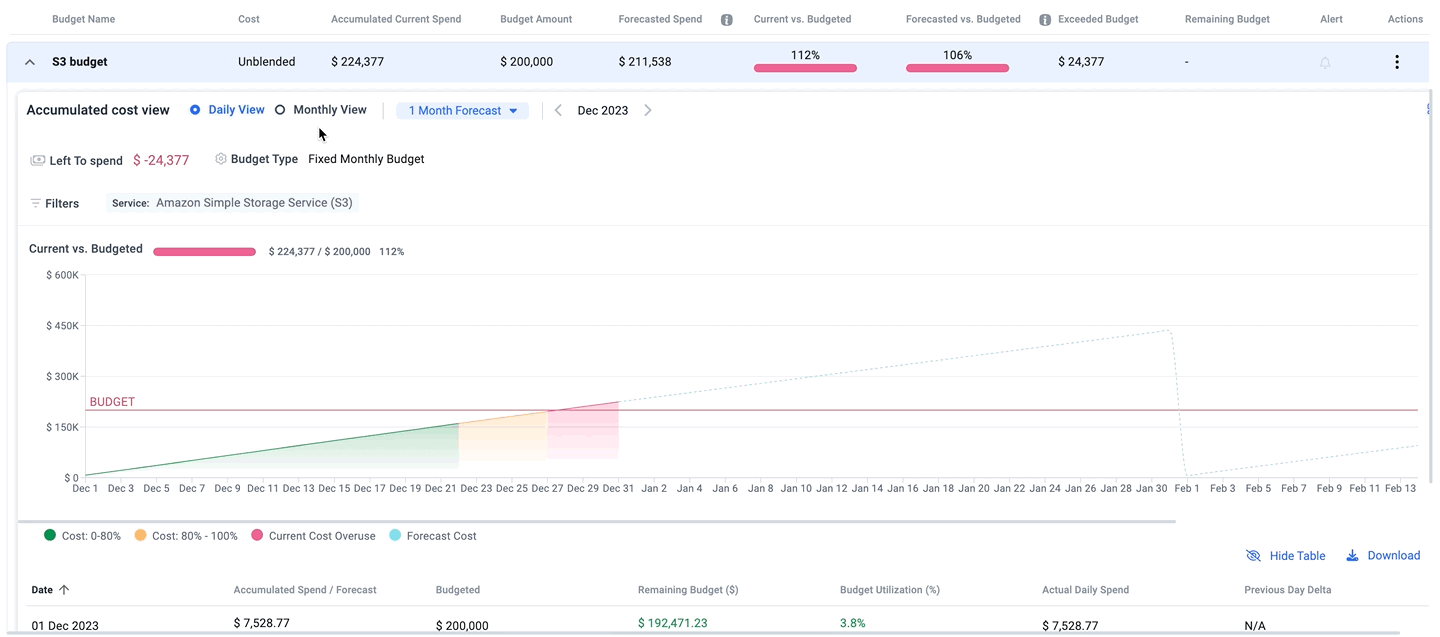
Task: Click the BUDGET line label on chart
Action: pyautogui.click(x=112, y=402)
